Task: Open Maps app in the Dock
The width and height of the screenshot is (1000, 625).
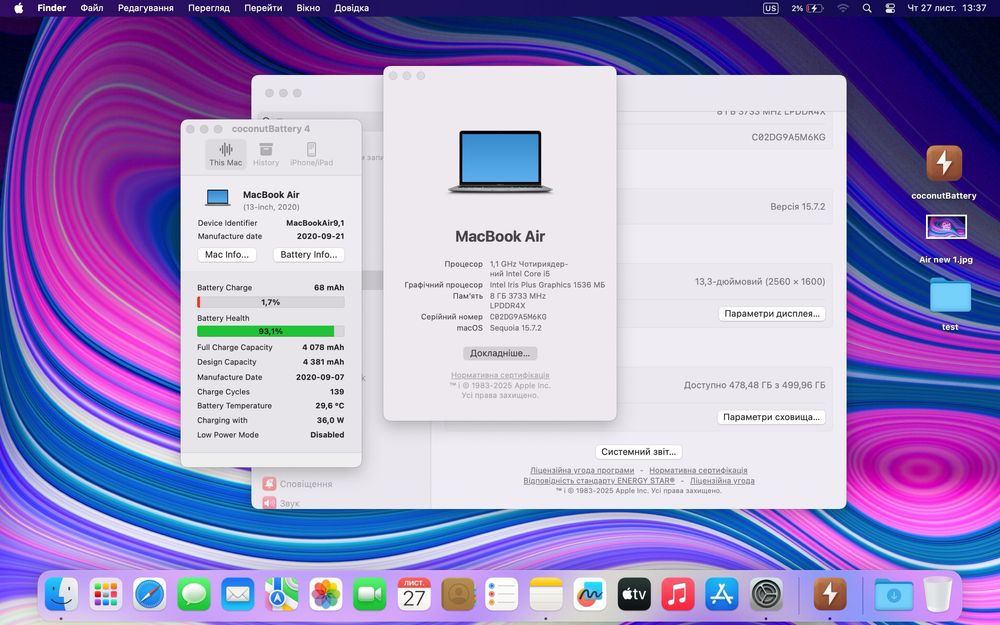Action: 281,594
